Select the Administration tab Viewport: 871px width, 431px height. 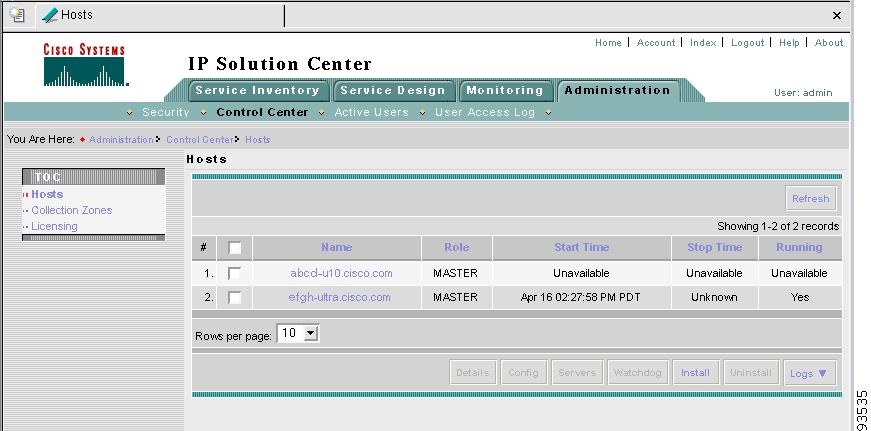click(617, 91)
